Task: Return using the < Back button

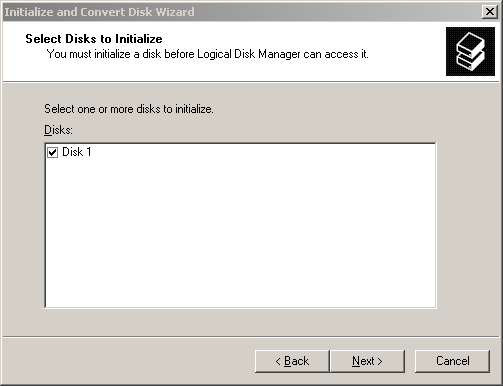Action: [x=292, y=361]
